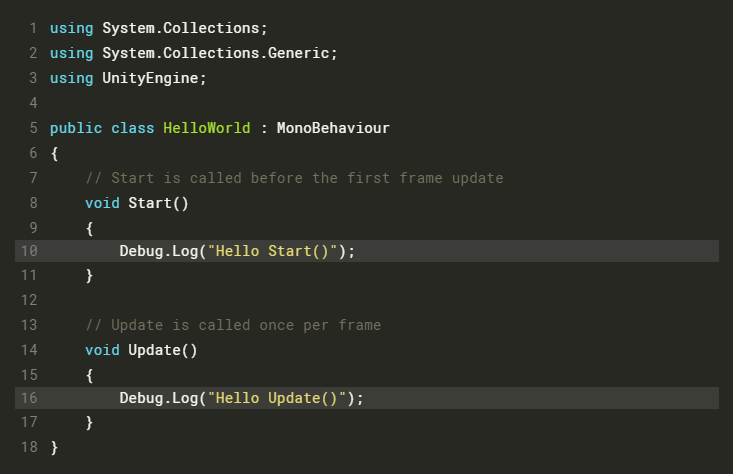Screen dimensions: 733x474
Task: Click the "public" keyword on line 5
Action: coord(76,129)
